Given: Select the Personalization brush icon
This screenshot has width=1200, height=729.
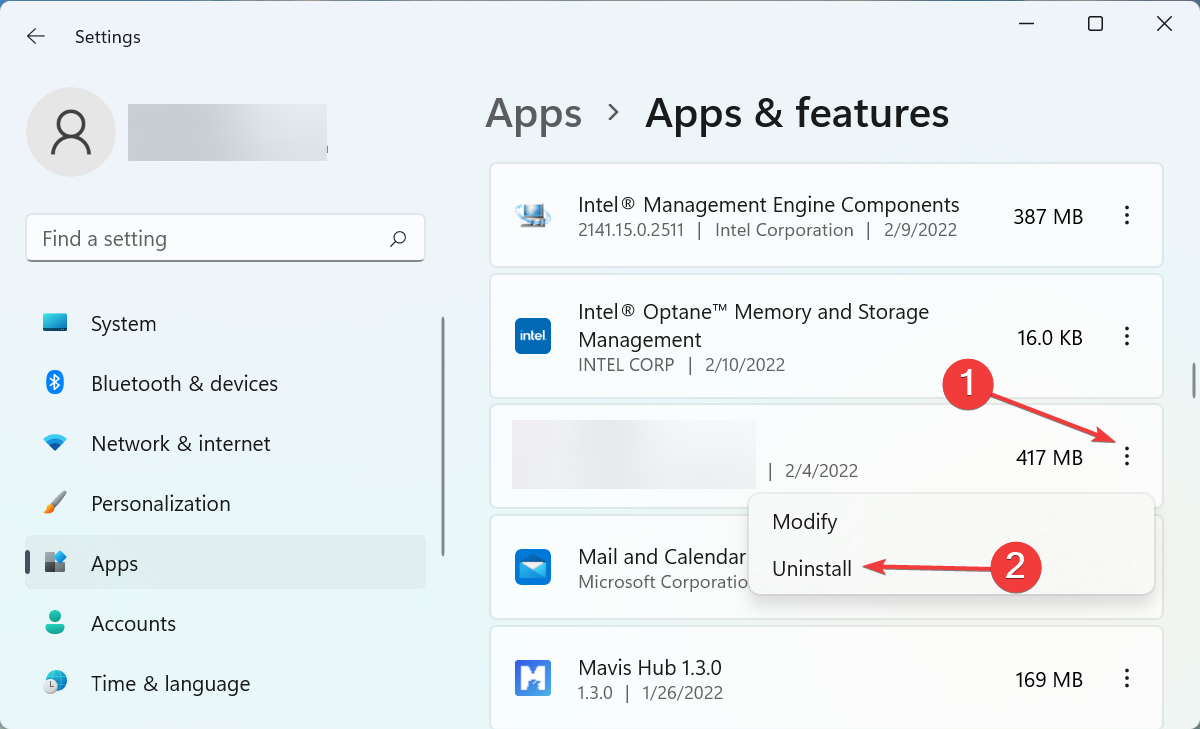Looking at the screenshot, I should tap(55, 503).
